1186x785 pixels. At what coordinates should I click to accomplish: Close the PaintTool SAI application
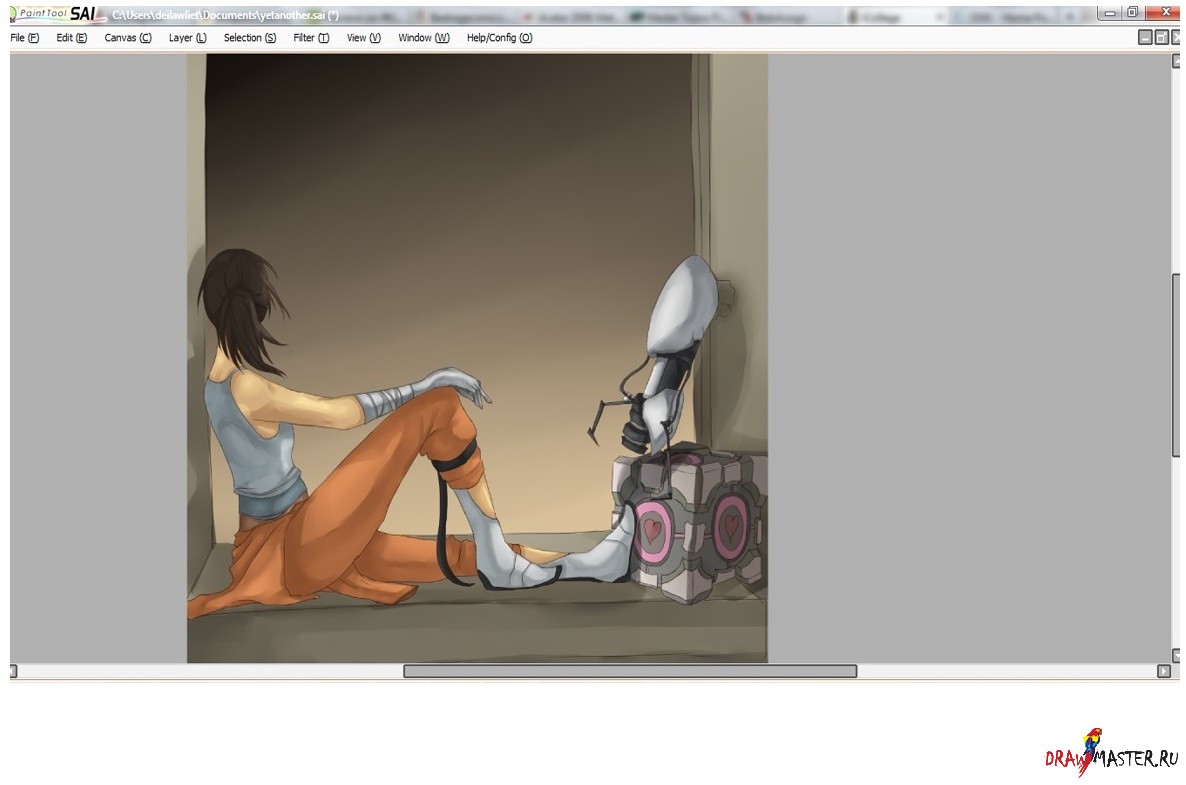tap(1163, 13)
